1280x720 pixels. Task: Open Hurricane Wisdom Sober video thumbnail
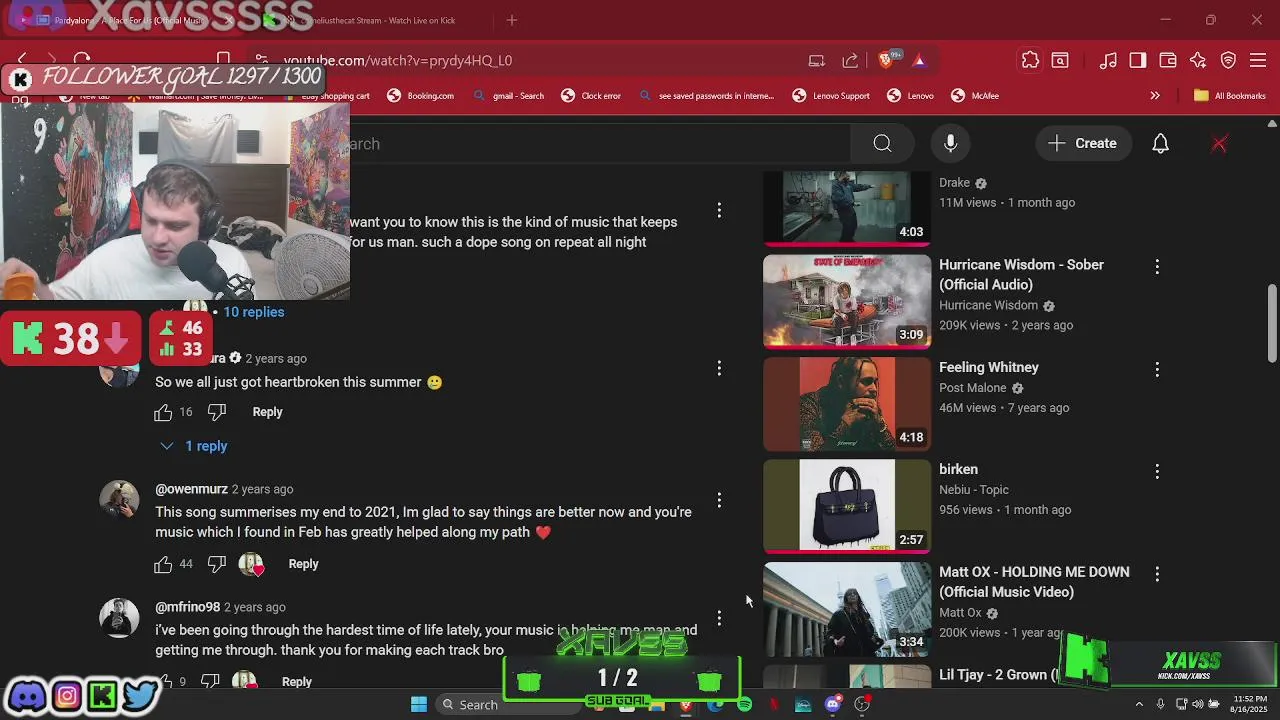click(847, 301)
